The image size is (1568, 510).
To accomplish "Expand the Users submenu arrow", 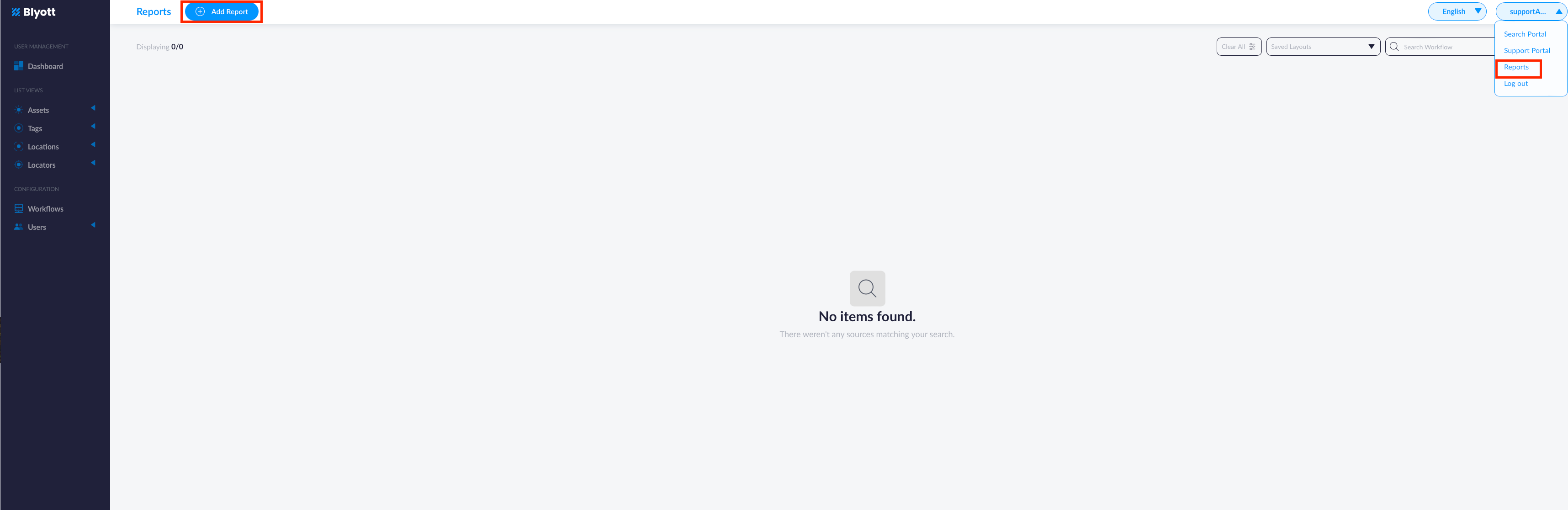I will (93, 224).
